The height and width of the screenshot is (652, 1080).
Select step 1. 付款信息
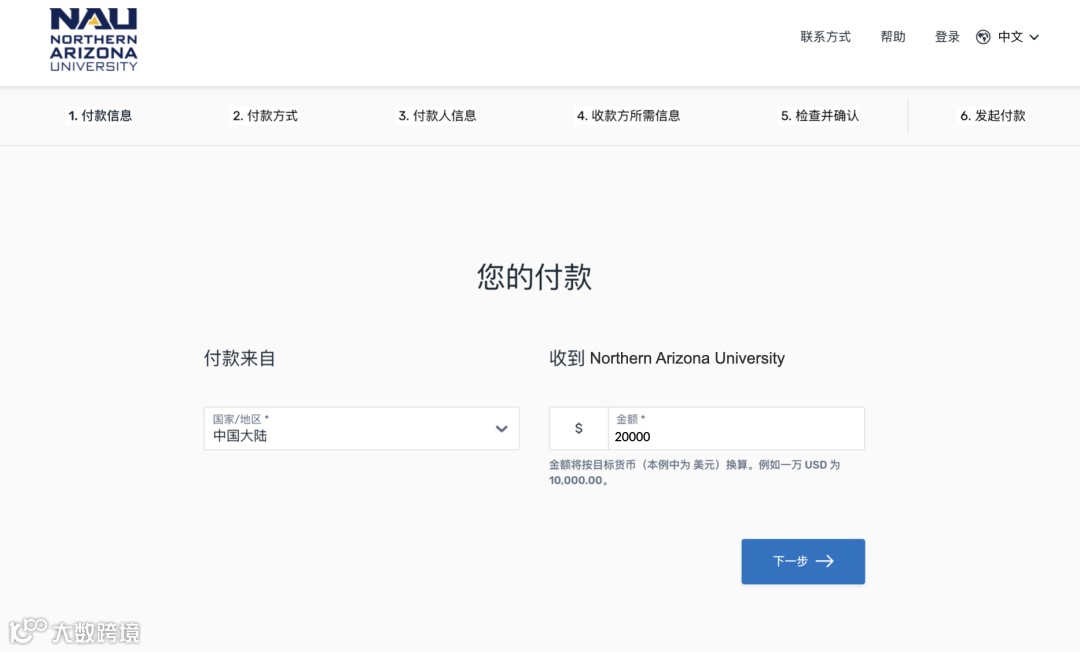click(x=100, y=116)
